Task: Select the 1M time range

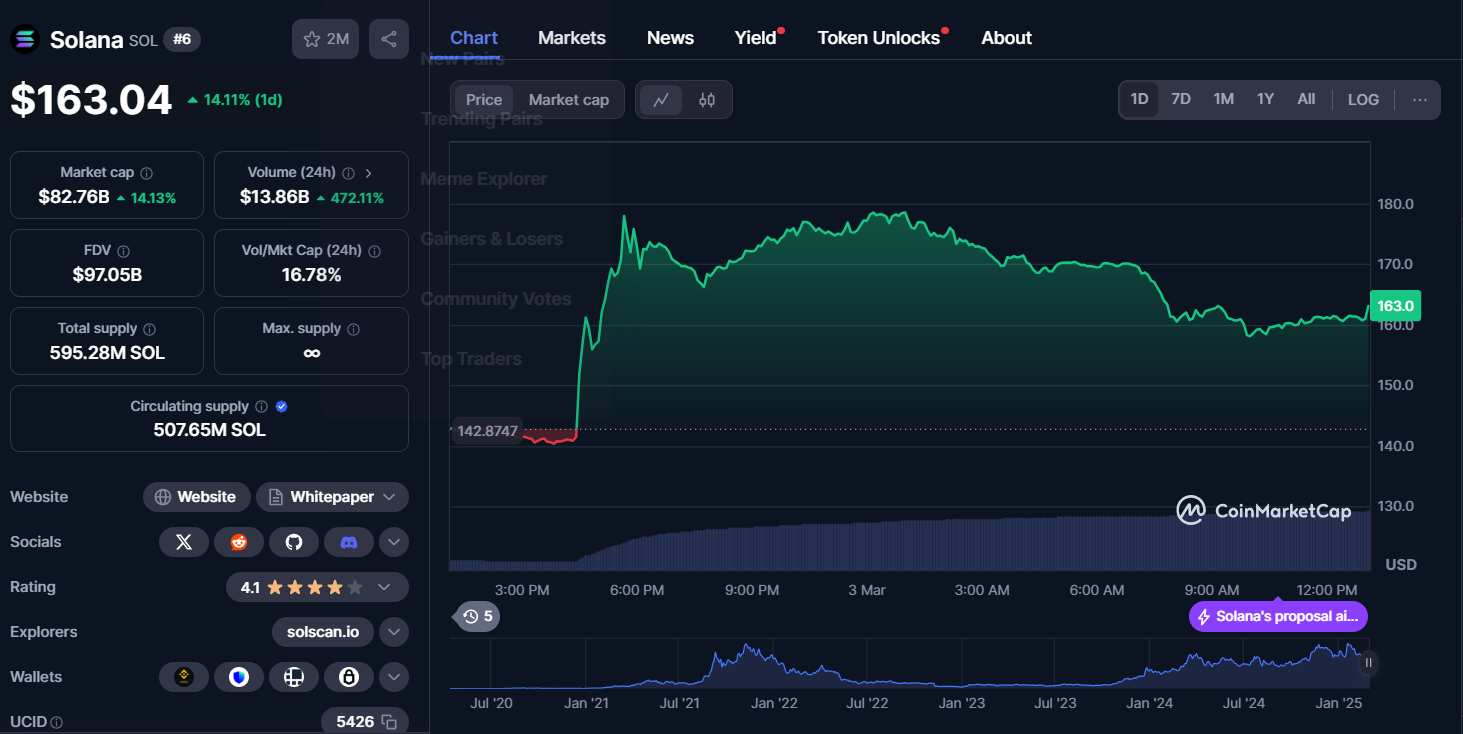Action: click(x=1223, y=100)
